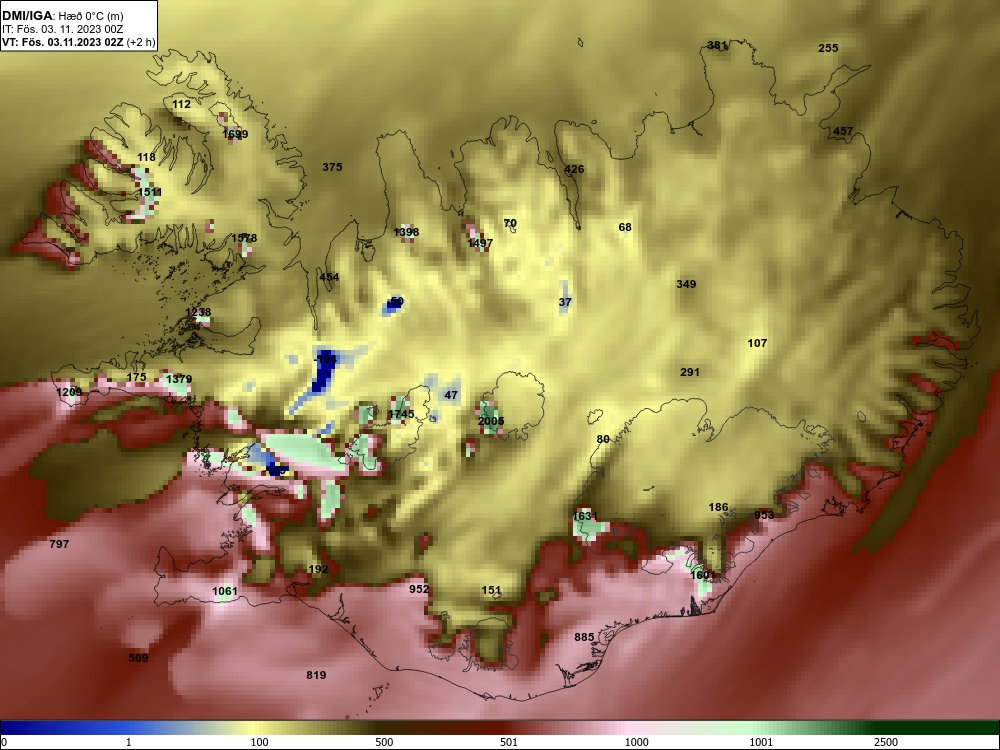
Task: Select the map value 1398
Action: 406,232
